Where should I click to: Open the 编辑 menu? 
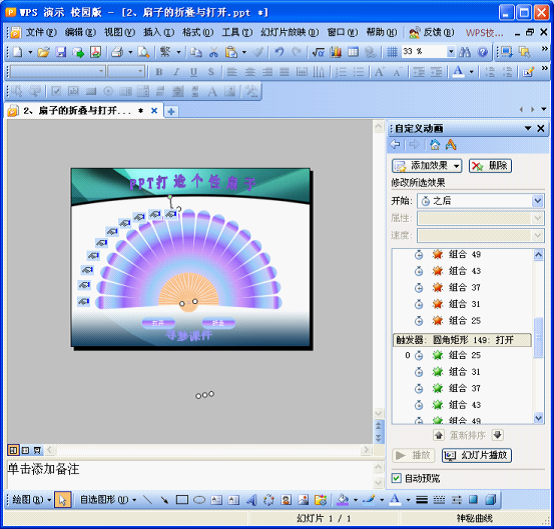pos(81,33)
